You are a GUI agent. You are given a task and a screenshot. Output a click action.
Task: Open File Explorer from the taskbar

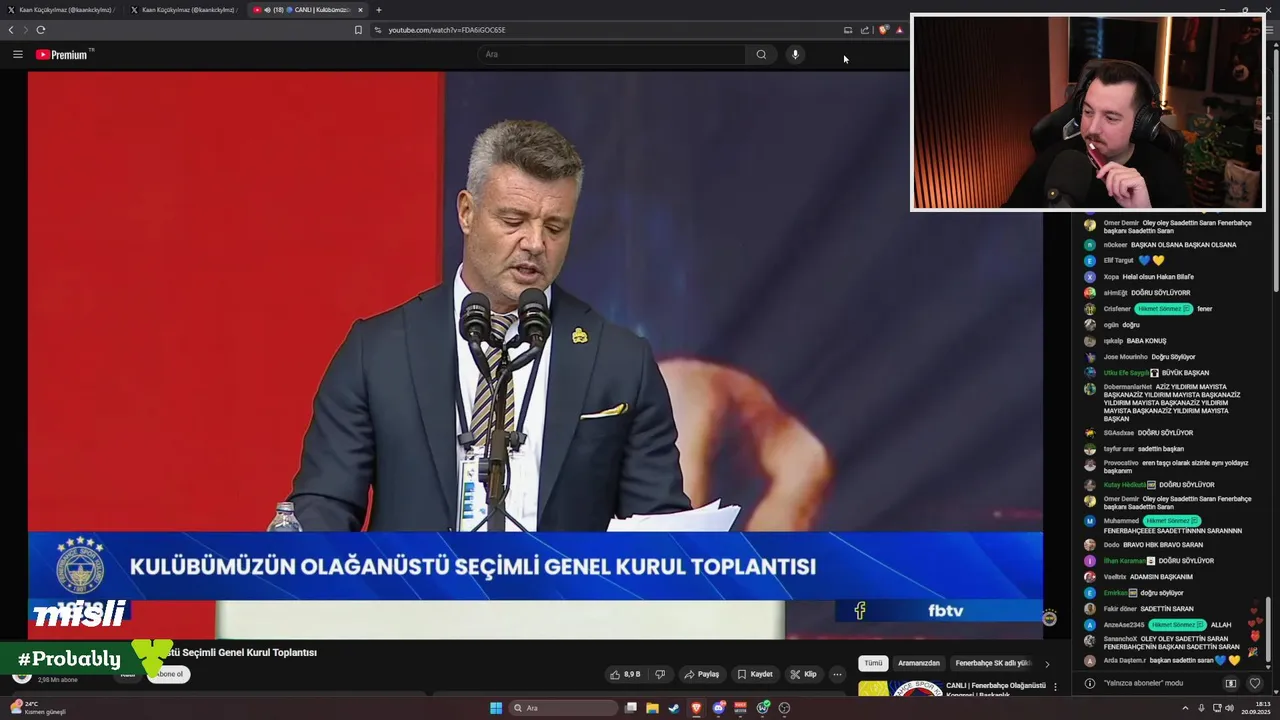click(652, 708)
